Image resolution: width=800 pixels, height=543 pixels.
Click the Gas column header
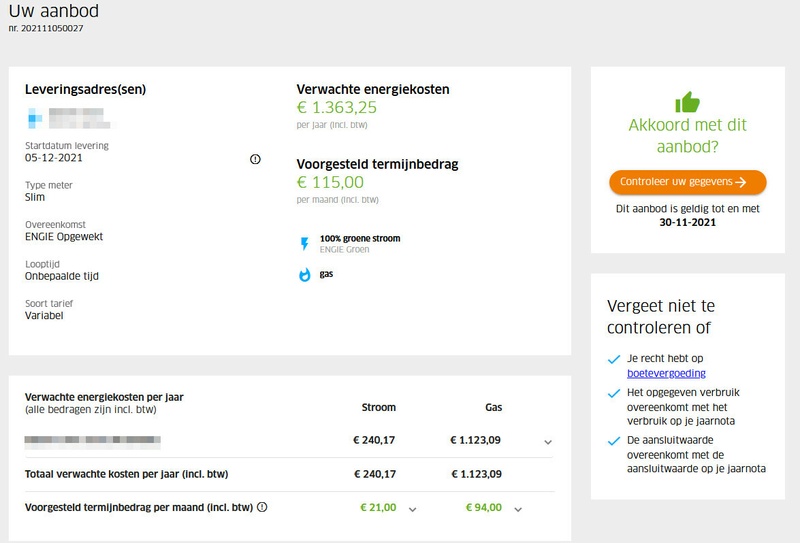coord(493,408)
